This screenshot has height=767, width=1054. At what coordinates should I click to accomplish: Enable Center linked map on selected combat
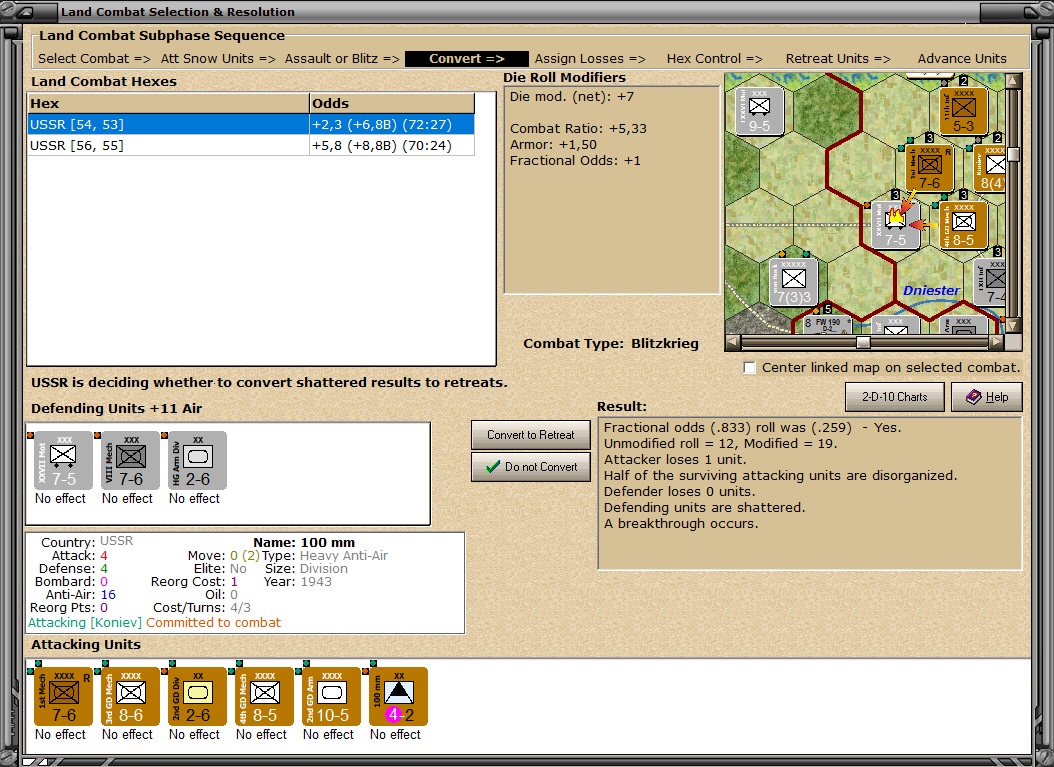click(x=749, y=367)
